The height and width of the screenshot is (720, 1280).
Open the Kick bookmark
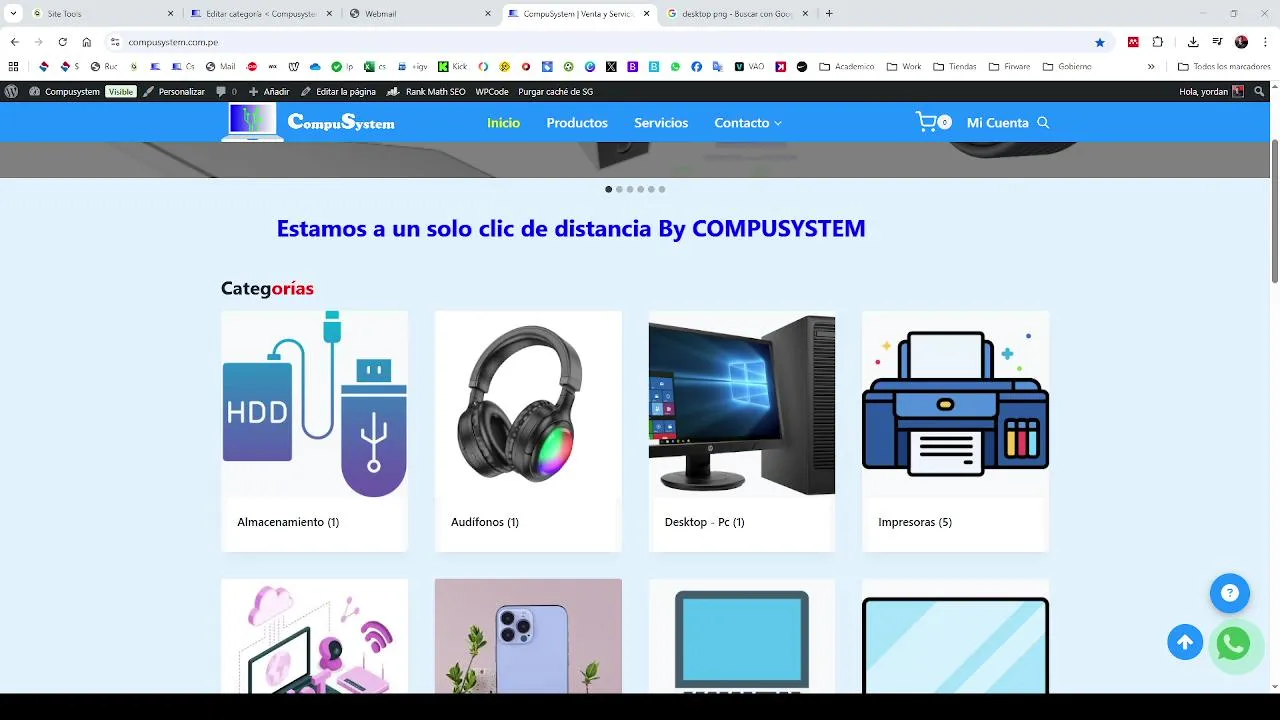coord(452,66)
